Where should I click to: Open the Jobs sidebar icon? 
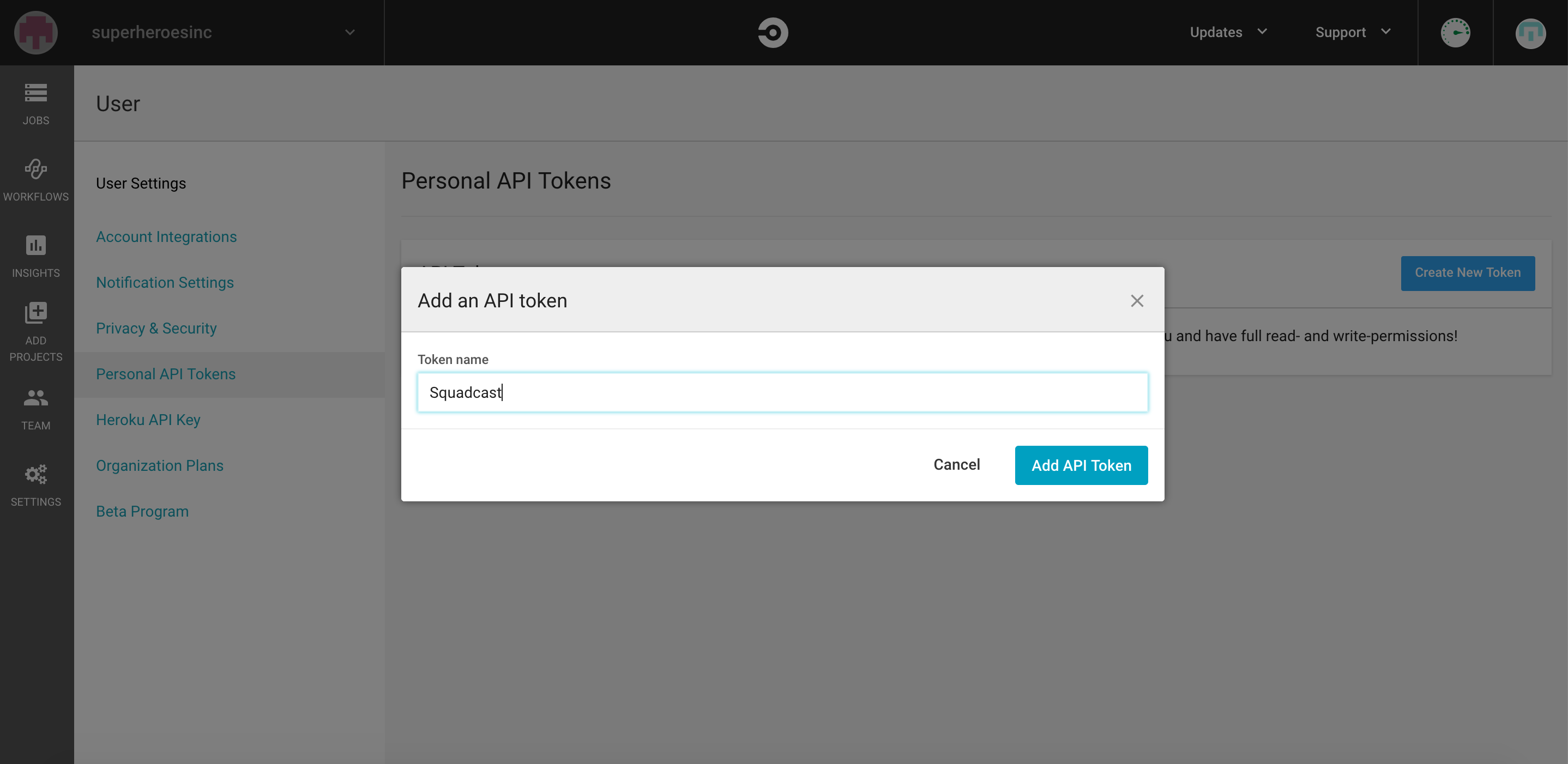point(36,104)
